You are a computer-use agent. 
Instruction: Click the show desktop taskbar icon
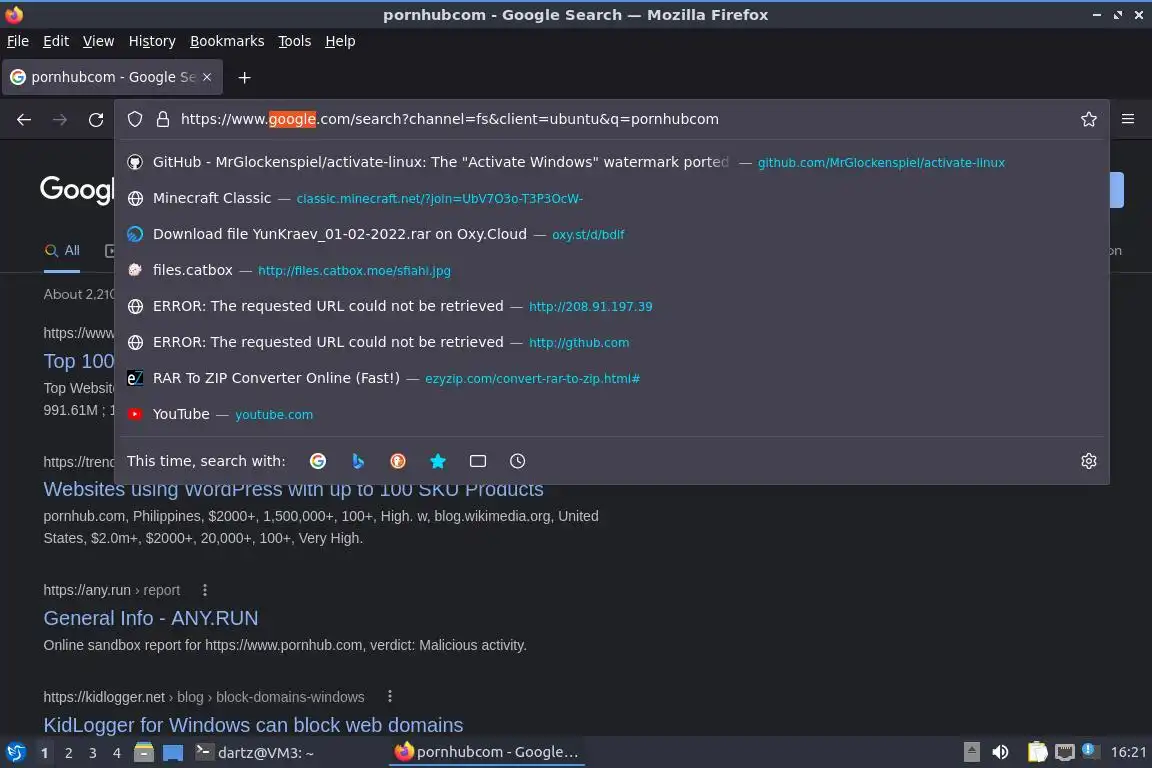tap(173, 753)
